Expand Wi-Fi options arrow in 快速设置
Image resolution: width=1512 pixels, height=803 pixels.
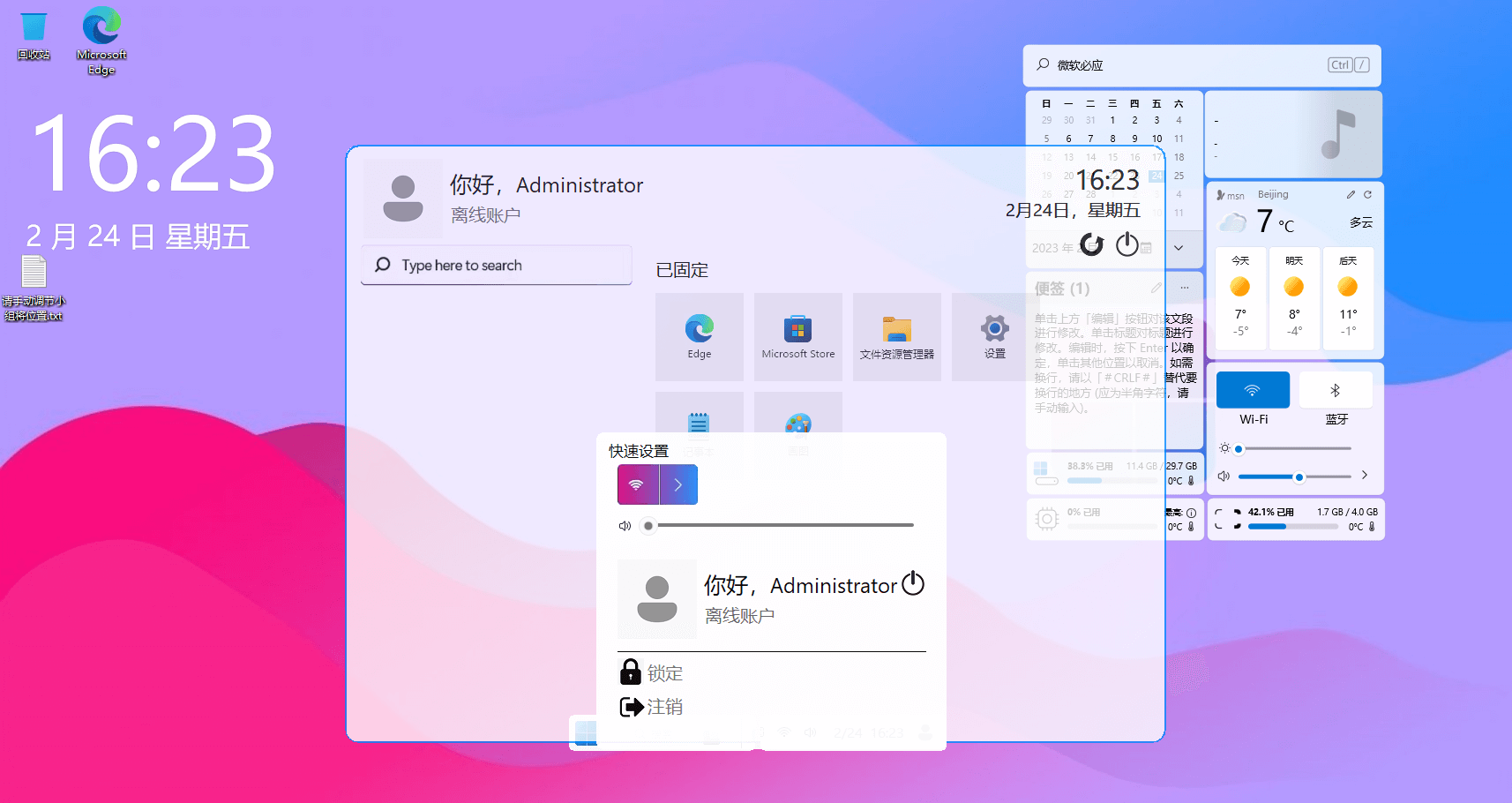(x=678, y=484)
